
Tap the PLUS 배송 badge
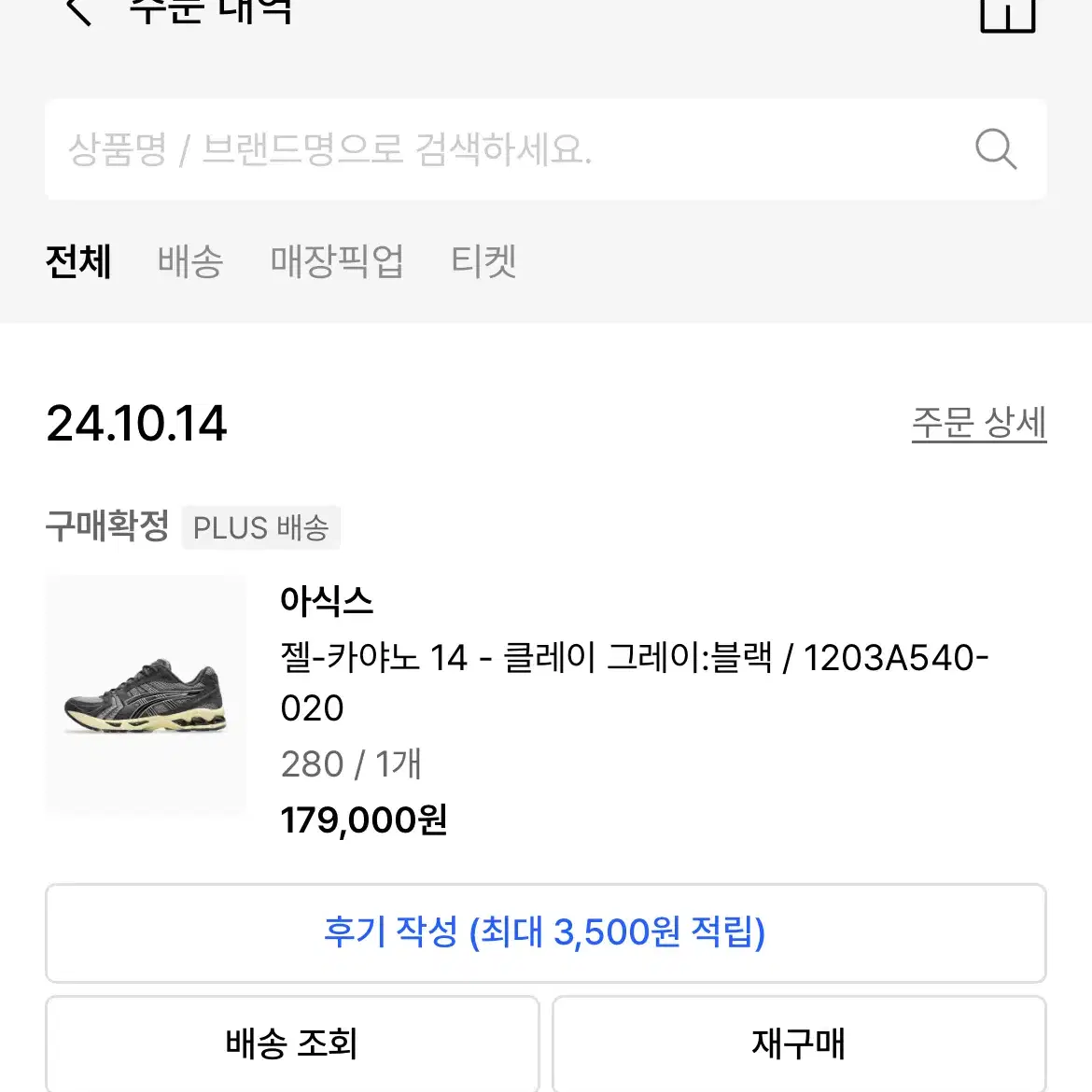[261, 527]
